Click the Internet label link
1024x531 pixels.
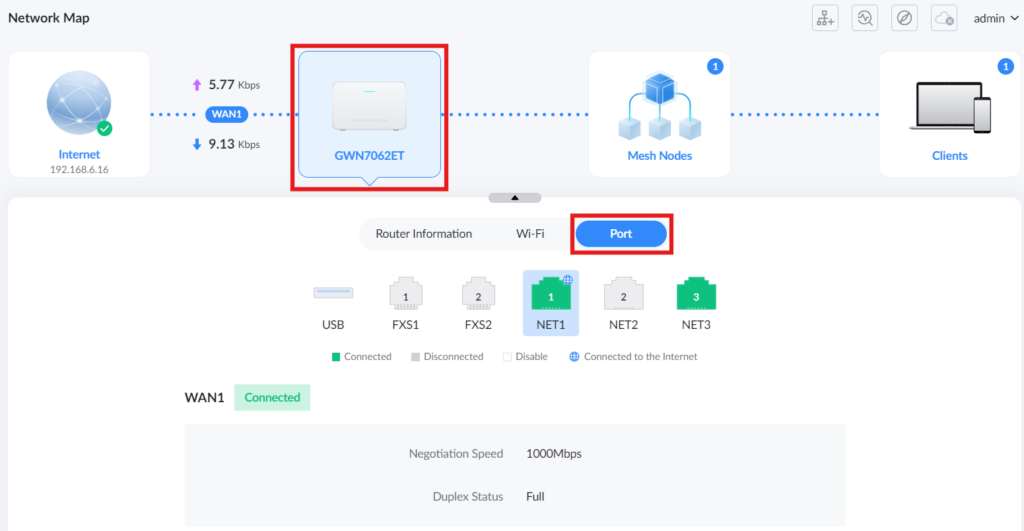pyautogui.click(x=79, y=155)
